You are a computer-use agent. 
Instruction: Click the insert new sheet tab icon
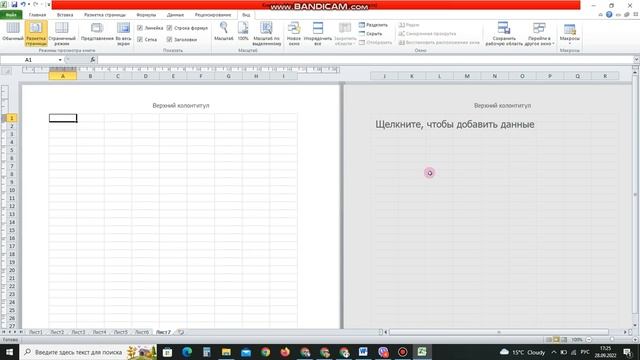coord(181,332)
